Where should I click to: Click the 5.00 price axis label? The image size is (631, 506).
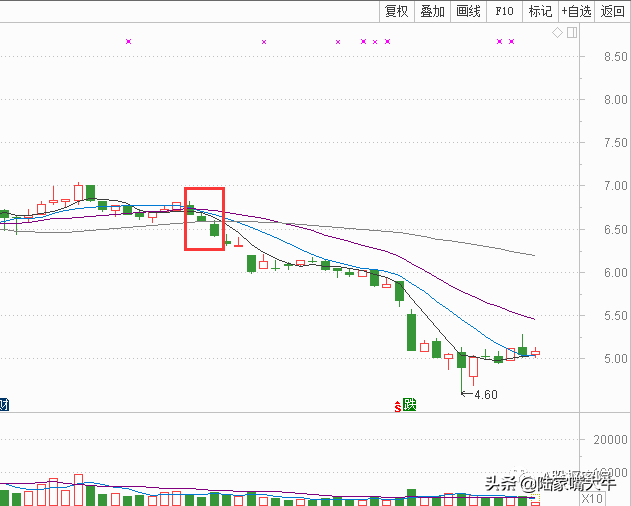coord(616,359)
